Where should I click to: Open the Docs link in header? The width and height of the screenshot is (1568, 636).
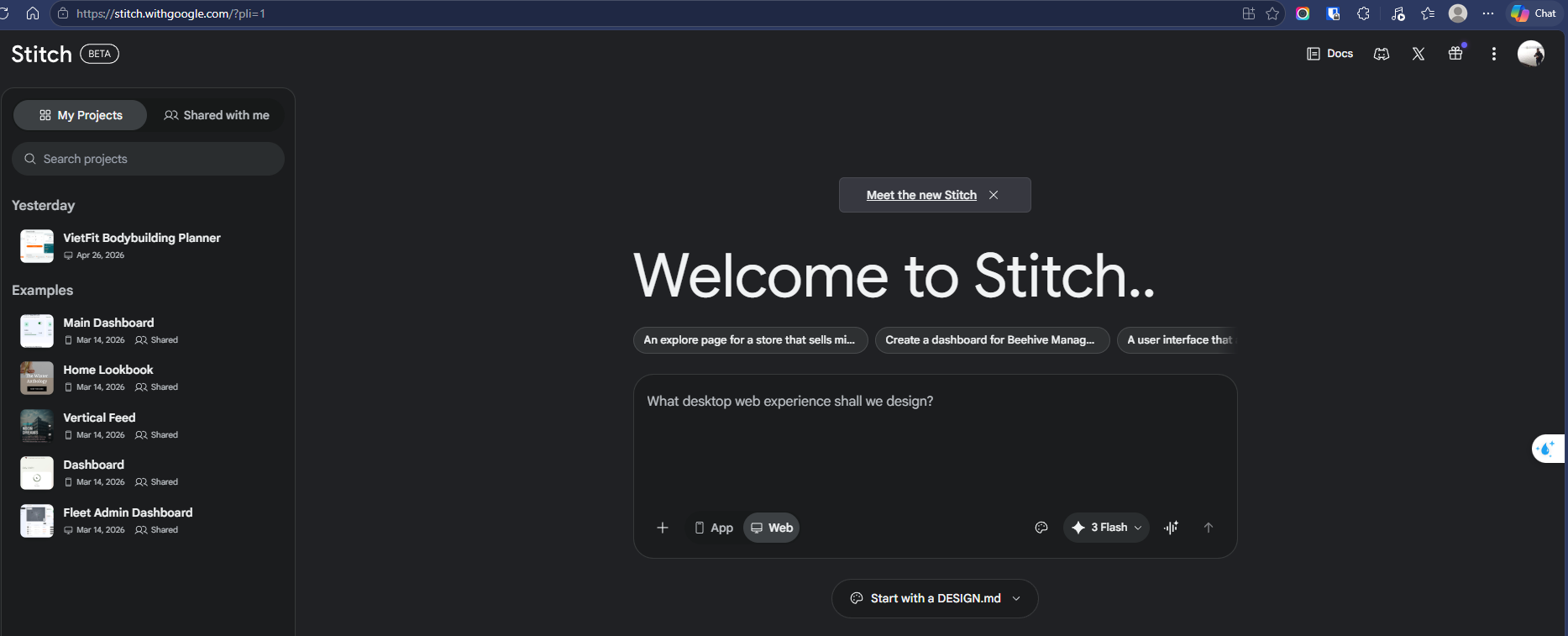click(x=1330, y=54)
